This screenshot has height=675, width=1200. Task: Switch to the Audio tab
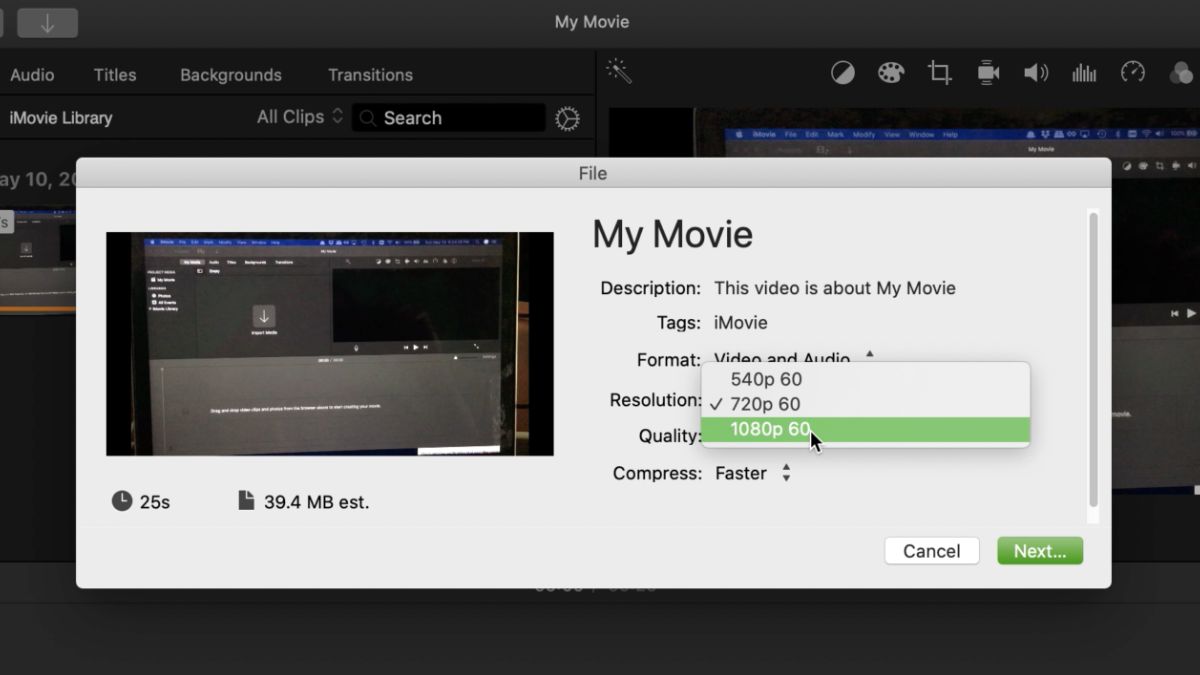point(32,75)
